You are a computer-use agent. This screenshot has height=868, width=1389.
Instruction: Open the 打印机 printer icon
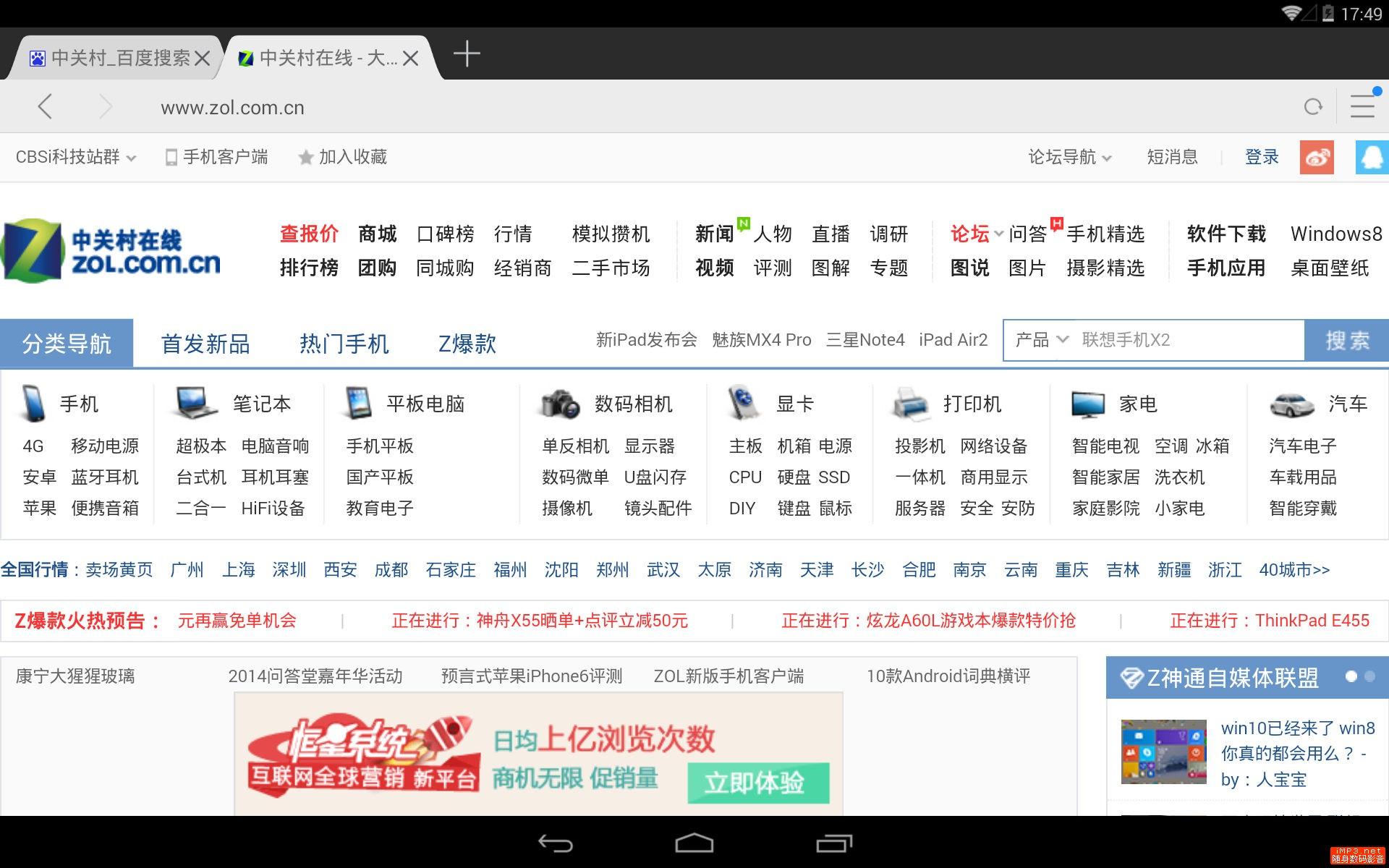tap(910, 404)
